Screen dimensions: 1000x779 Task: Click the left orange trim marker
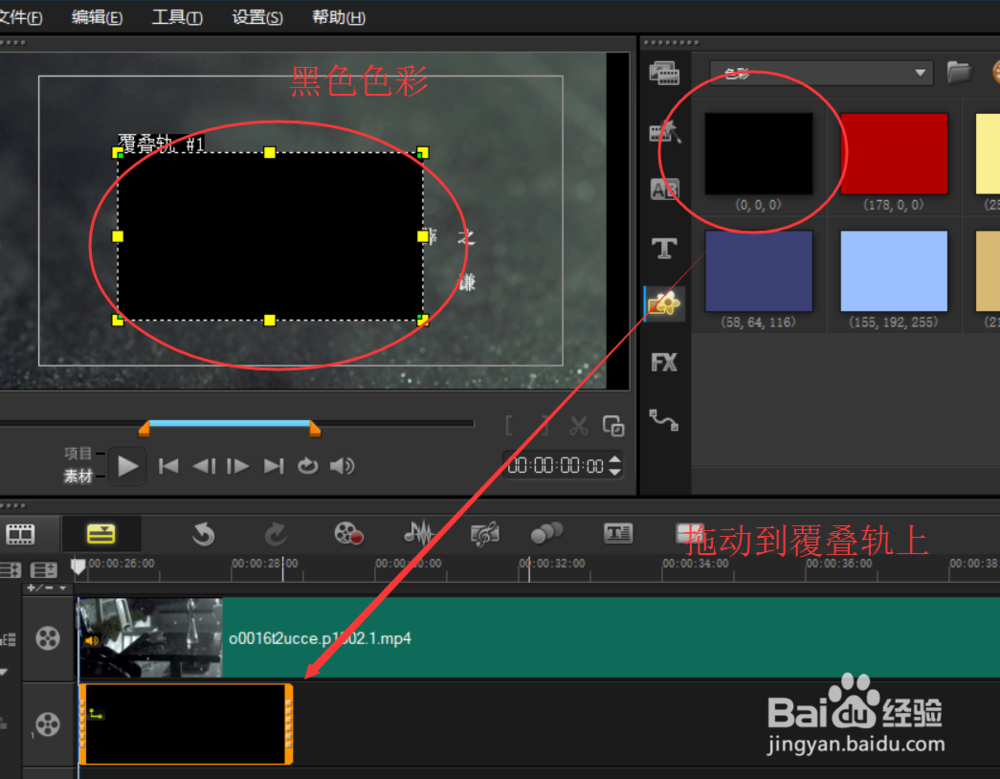(144, 429)
